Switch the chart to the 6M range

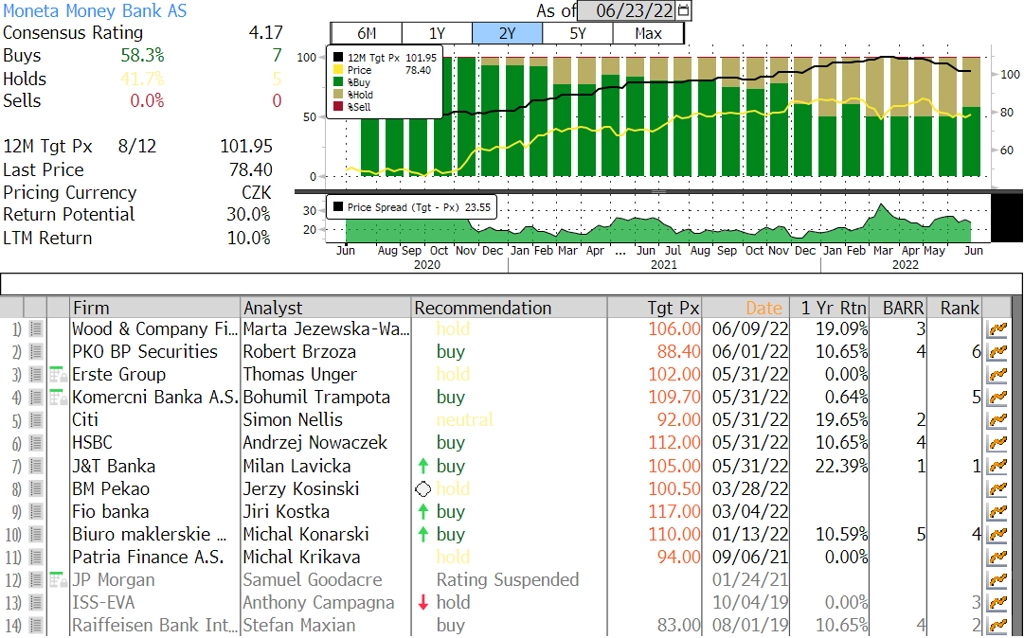[x=367, y=33]
